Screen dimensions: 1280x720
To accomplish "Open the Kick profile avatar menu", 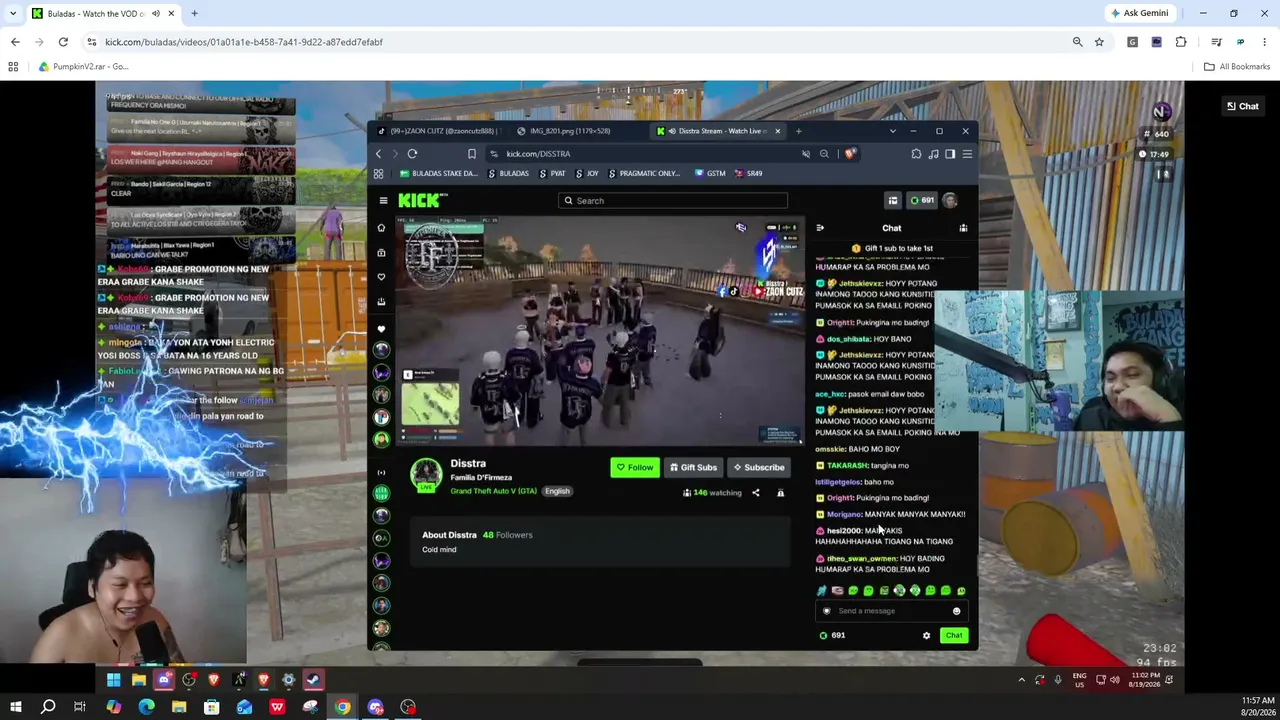I will tap(950, 201).
